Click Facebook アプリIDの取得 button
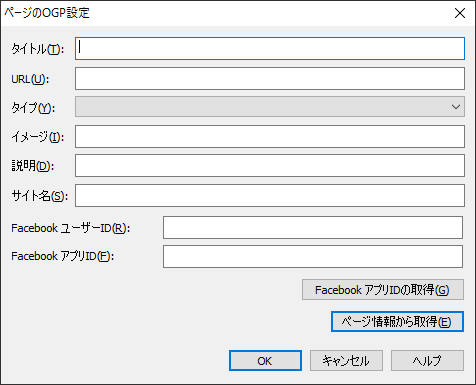Viewport: 476px width, 385px height. (x=383, y=290)
